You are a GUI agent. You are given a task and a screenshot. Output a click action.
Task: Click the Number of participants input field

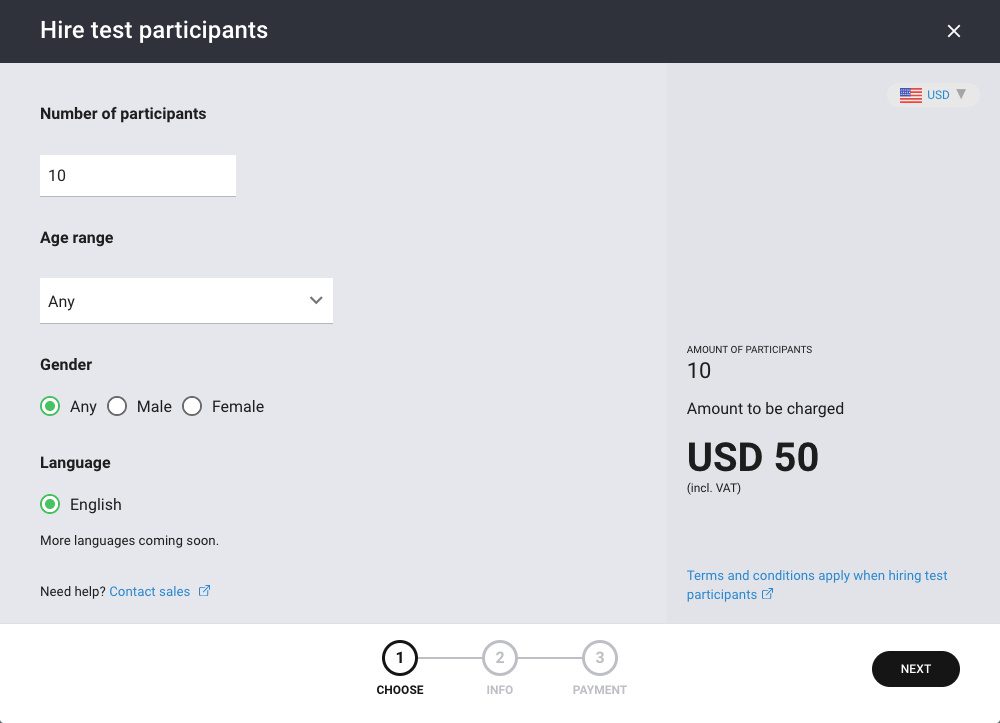138,175
